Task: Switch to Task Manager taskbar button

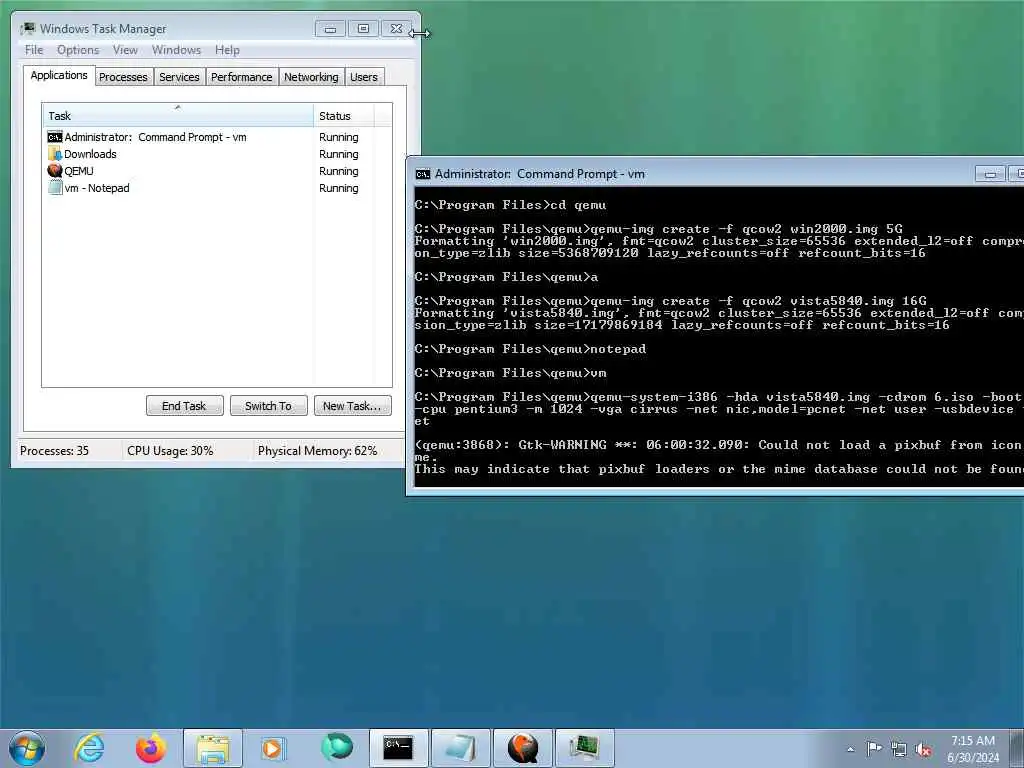Action: point(584,748)
